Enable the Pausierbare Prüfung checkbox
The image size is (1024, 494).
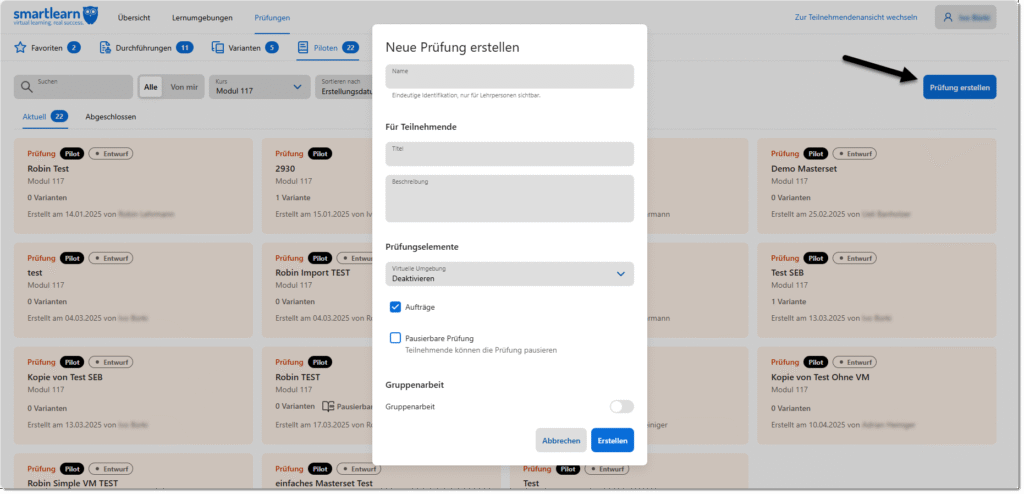pos(396,339)
